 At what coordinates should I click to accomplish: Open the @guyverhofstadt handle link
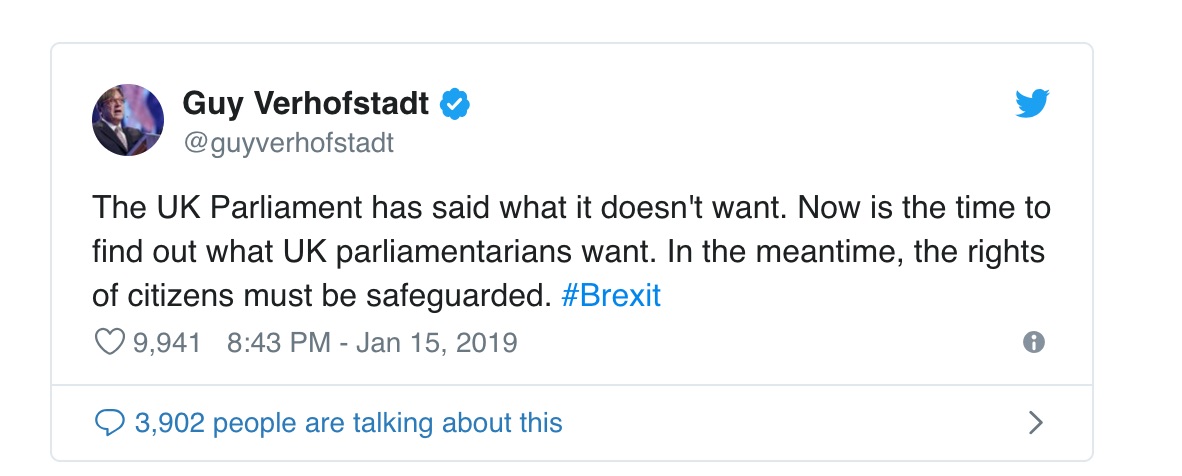pos(288,144)
